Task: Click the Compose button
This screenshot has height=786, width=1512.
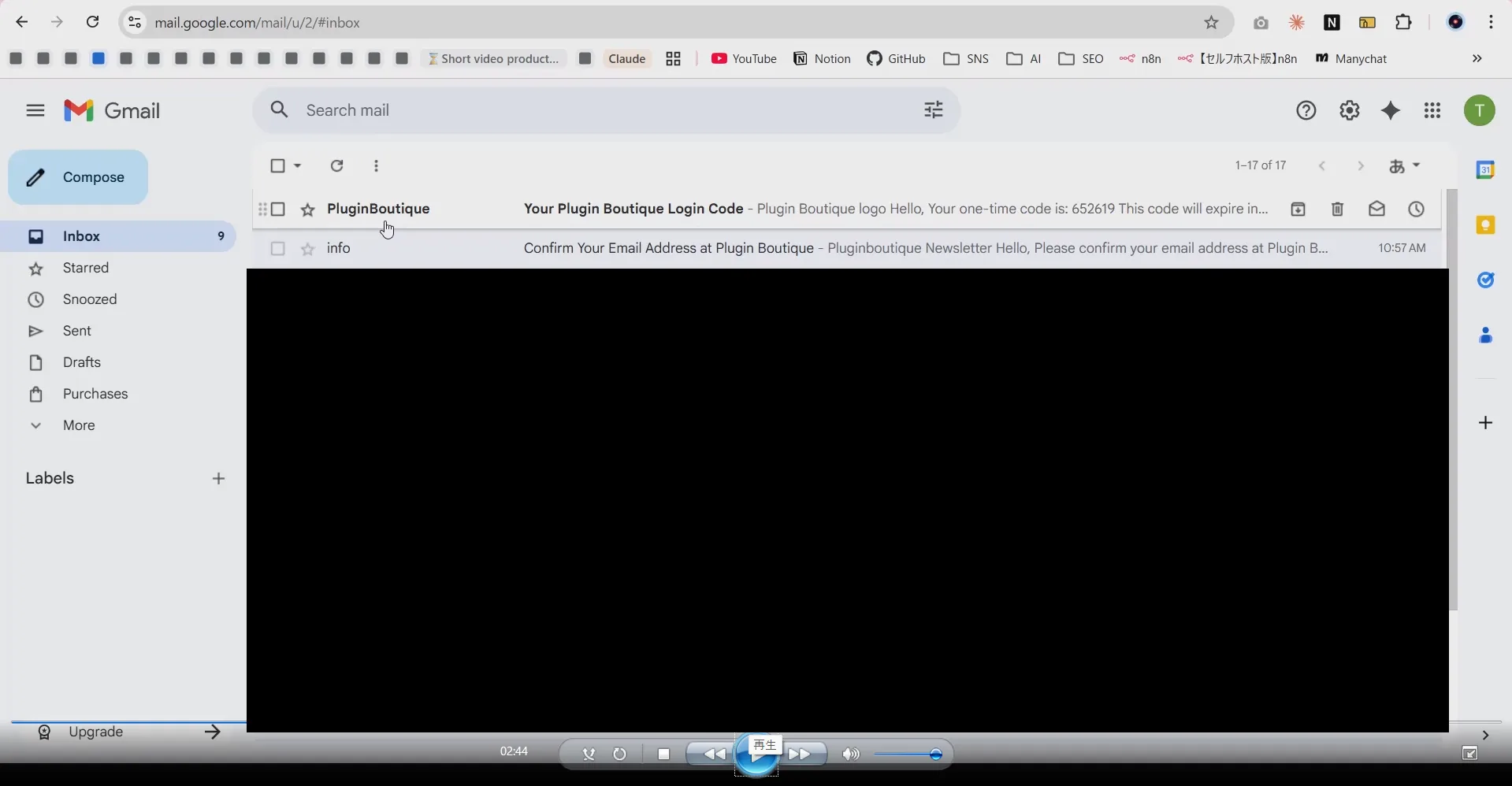Action: click(x=78, y=177)
